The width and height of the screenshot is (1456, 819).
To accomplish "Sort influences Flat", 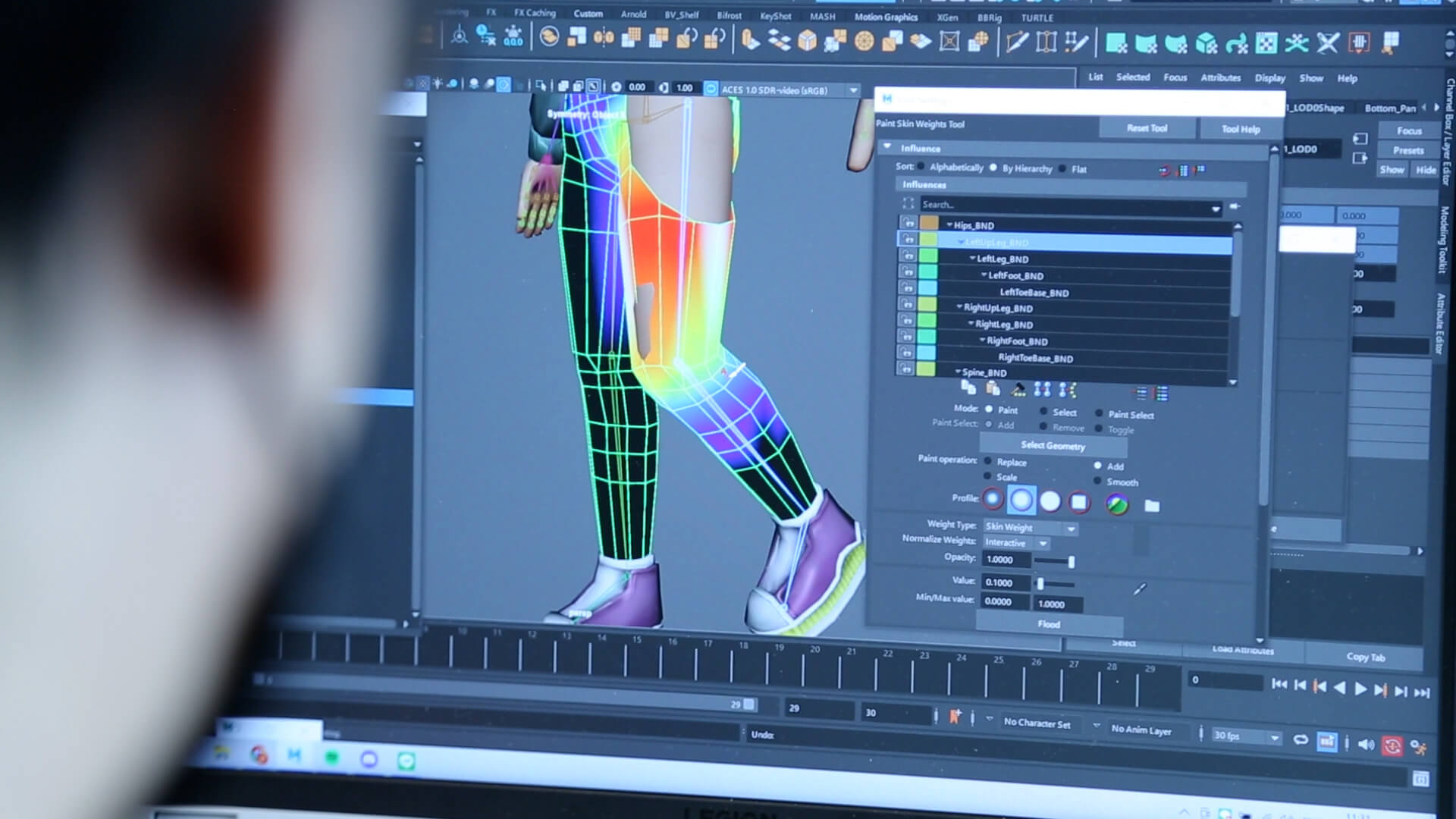I will coord(1062,168).
